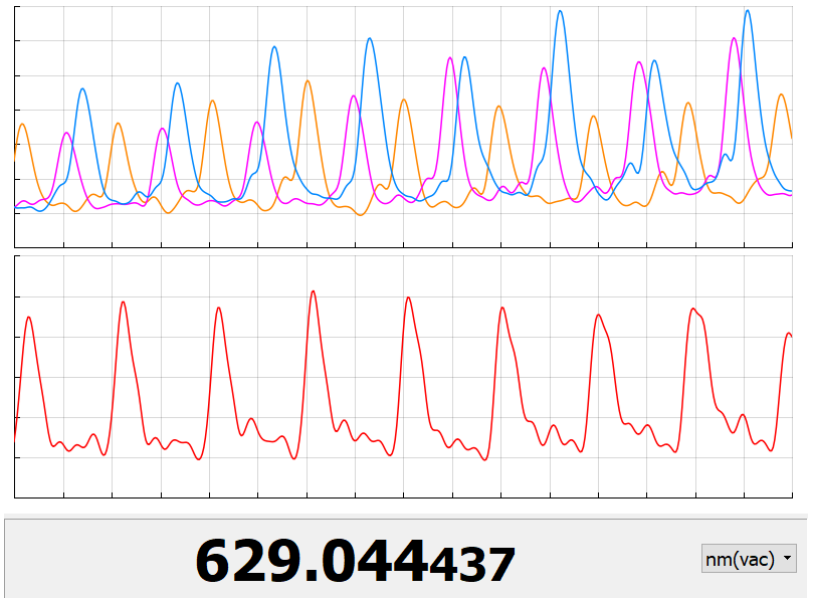
Task: Open the nm(vac) unit dropdown
Action: tap(749, 560)
